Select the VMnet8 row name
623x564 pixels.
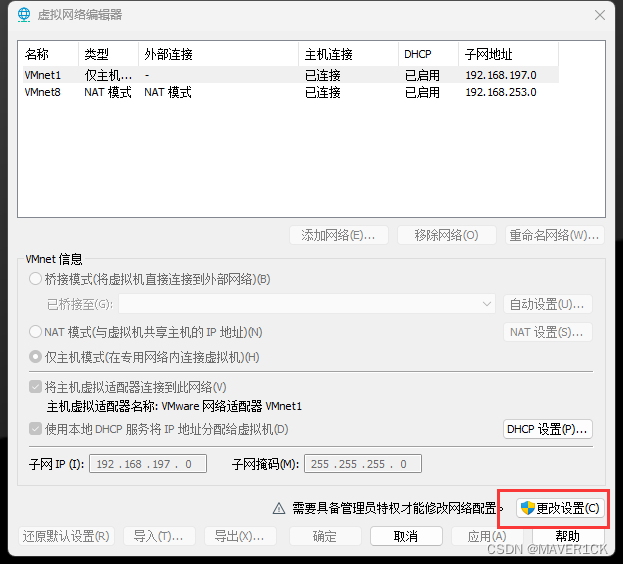tap(43, 92)
